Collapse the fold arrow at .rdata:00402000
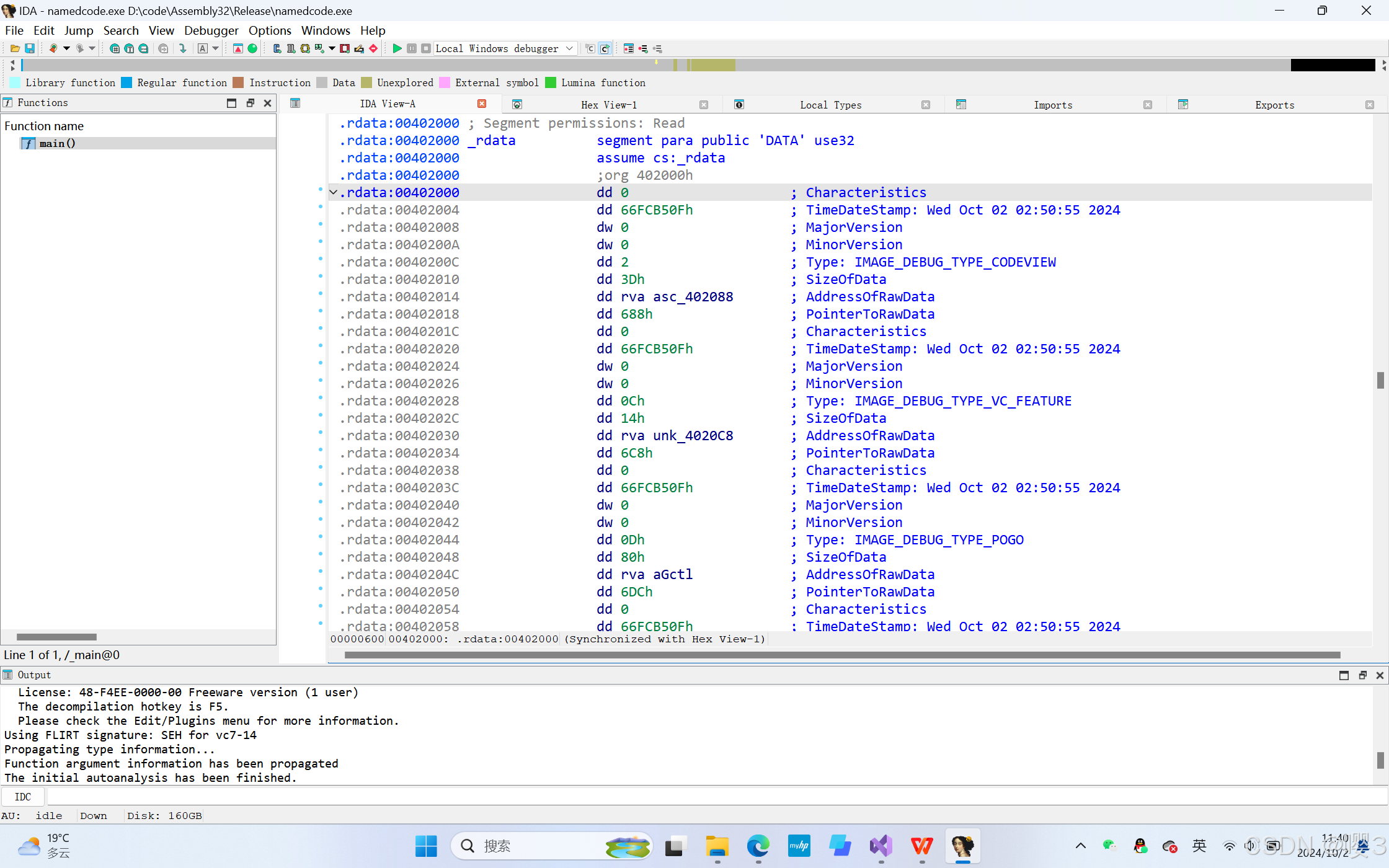The image size is (1389, 868). (x=334, y=192)
